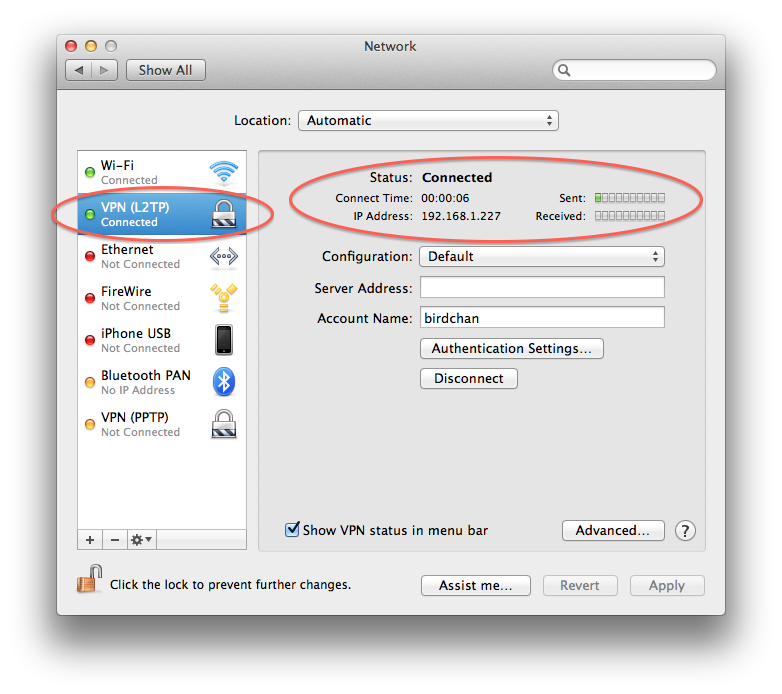782x694 pixels.
Task: Select iPhone USB in the service list
Action: [162, 340]
